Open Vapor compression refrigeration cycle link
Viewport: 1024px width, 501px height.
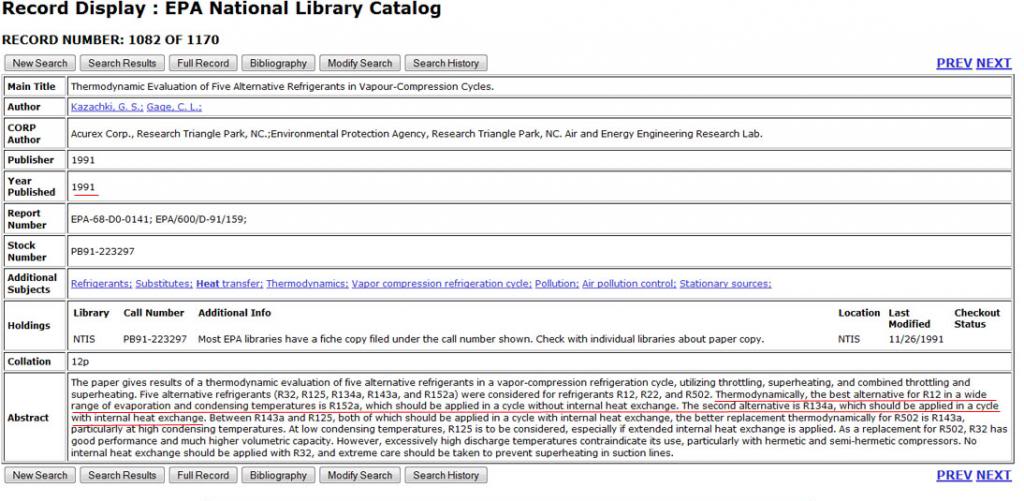pos(441,283)
